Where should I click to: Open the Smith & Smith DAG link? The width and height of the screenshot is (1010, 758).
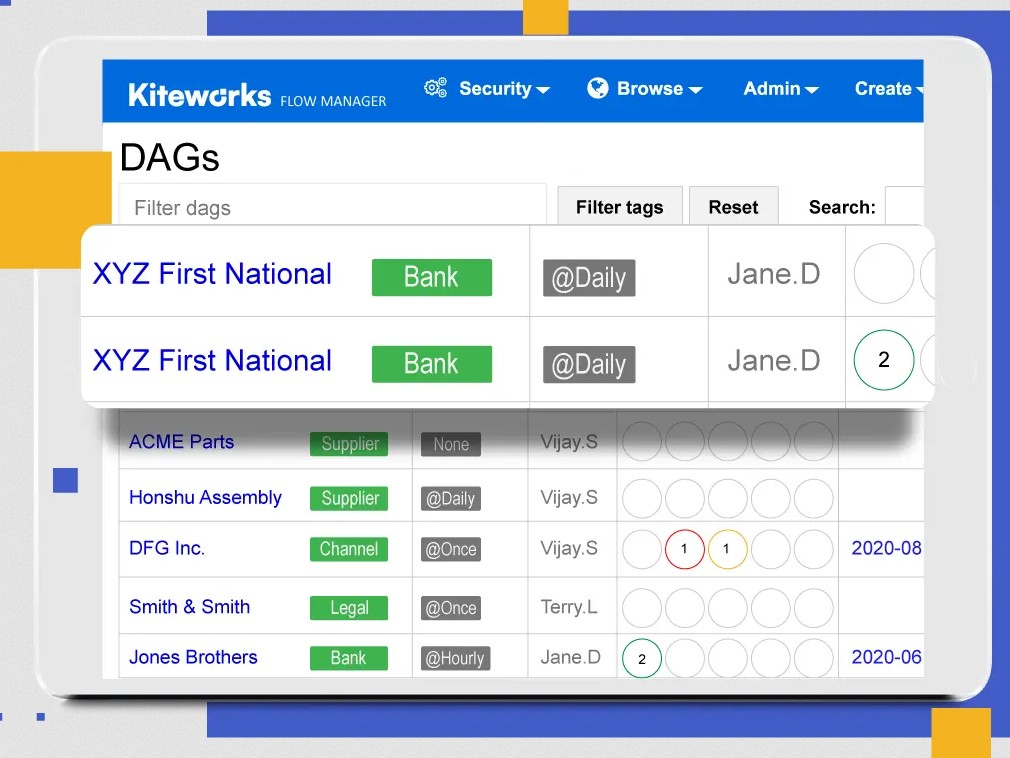(x=189, y=607)
